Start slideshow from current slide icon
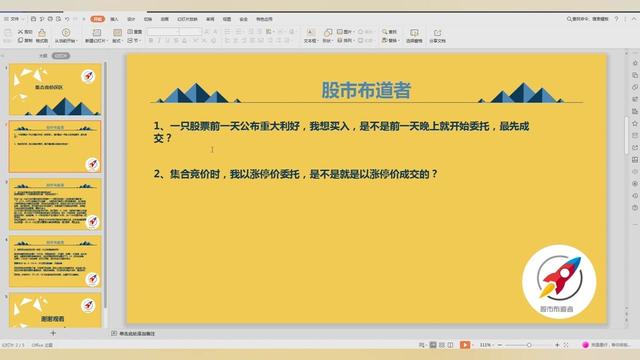Screen dimensions: 640x360 [x=66, y=33]
